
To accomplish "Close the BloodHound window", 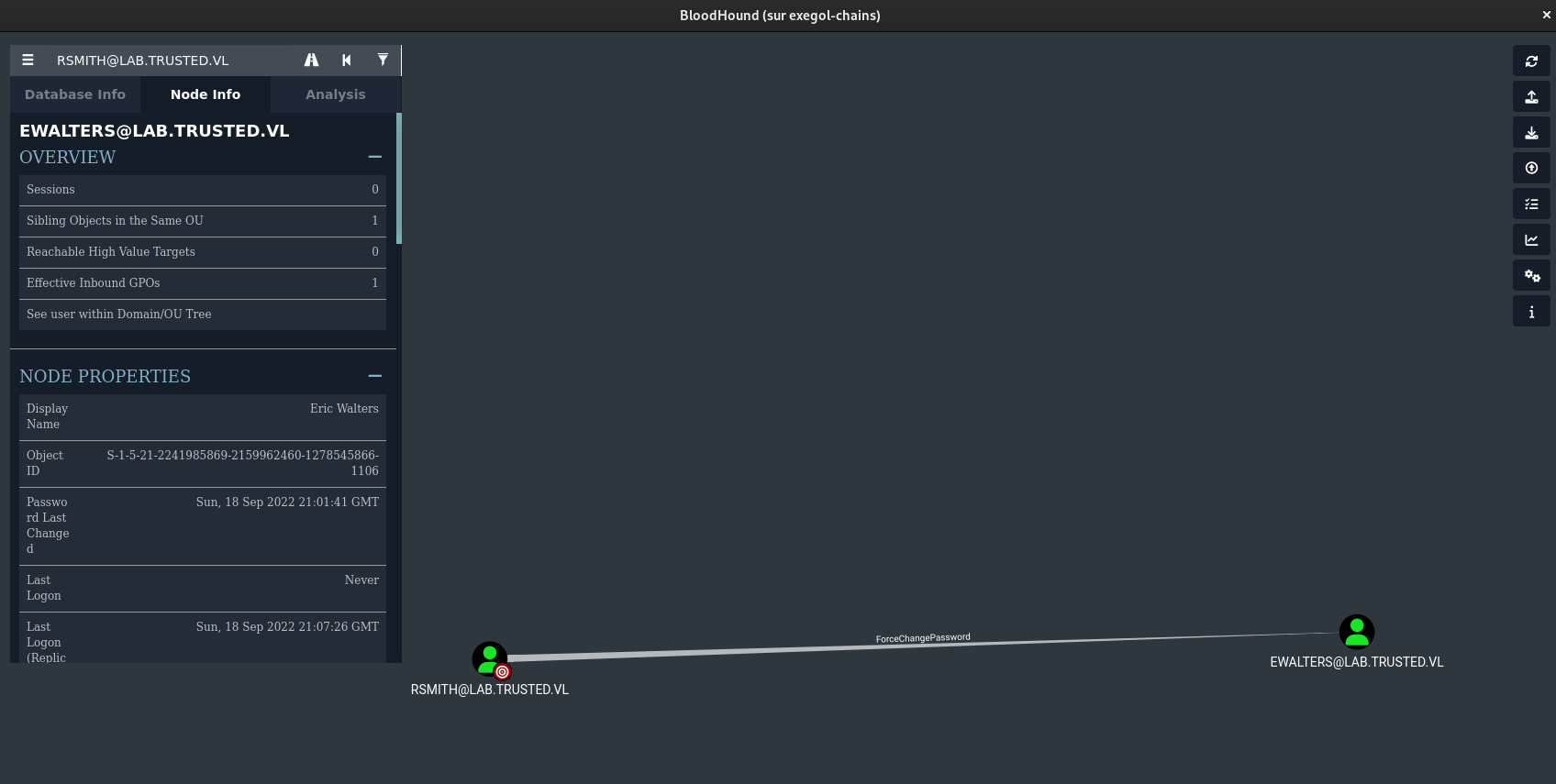I will pos(1546,16).
